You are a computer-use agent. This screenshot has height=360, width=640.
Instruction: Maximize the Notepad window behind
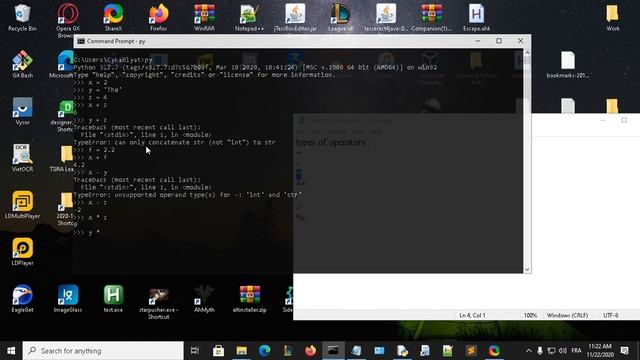tap(624, 120)
